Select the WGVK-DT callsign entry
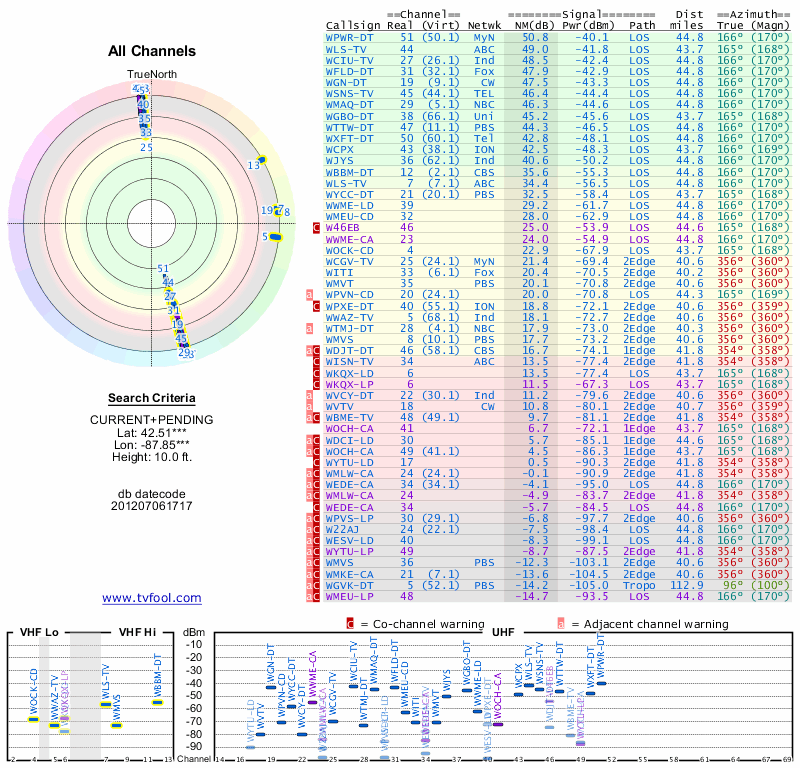Viewport: 800px width, 768px height. (351, 585)
